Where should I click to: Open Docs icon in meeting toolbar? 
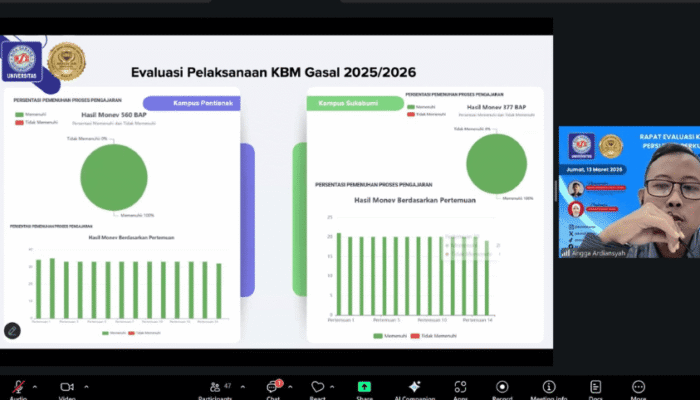[596, 387]
